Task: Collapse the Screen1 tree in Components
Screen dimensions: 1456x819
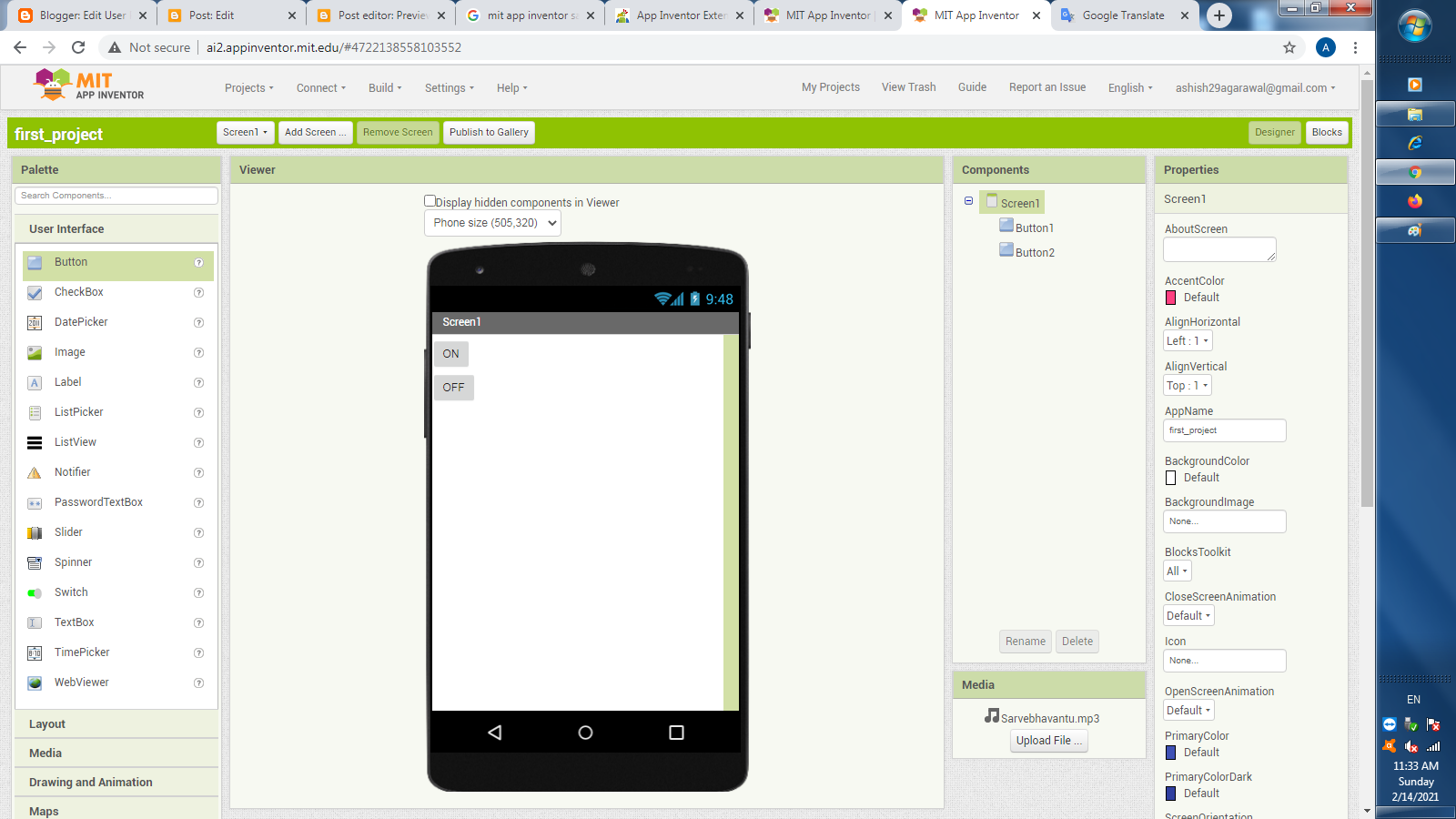Action: pyautogui.click(x=968, y=201)
